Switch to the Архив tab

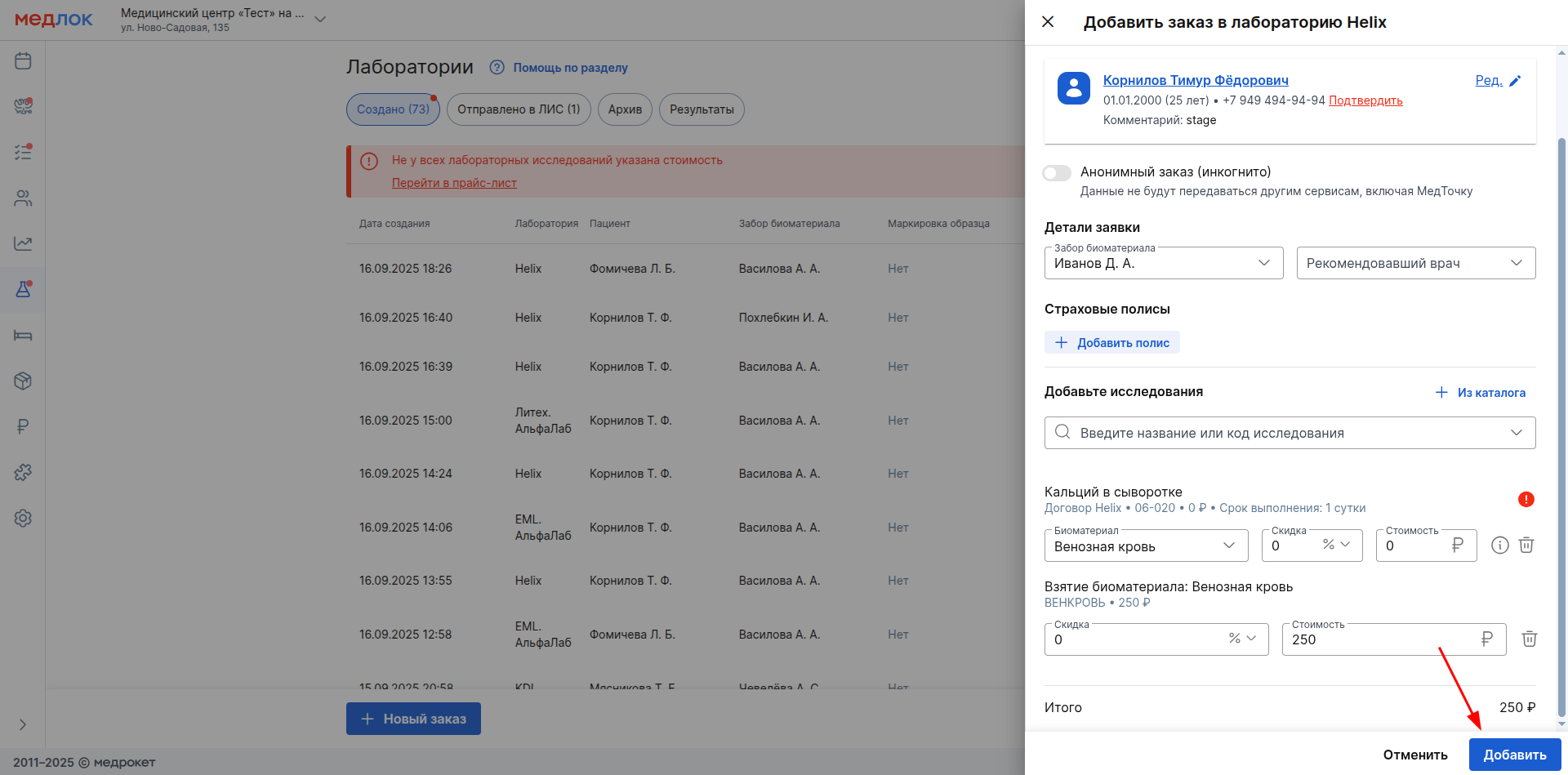point(625,109)
